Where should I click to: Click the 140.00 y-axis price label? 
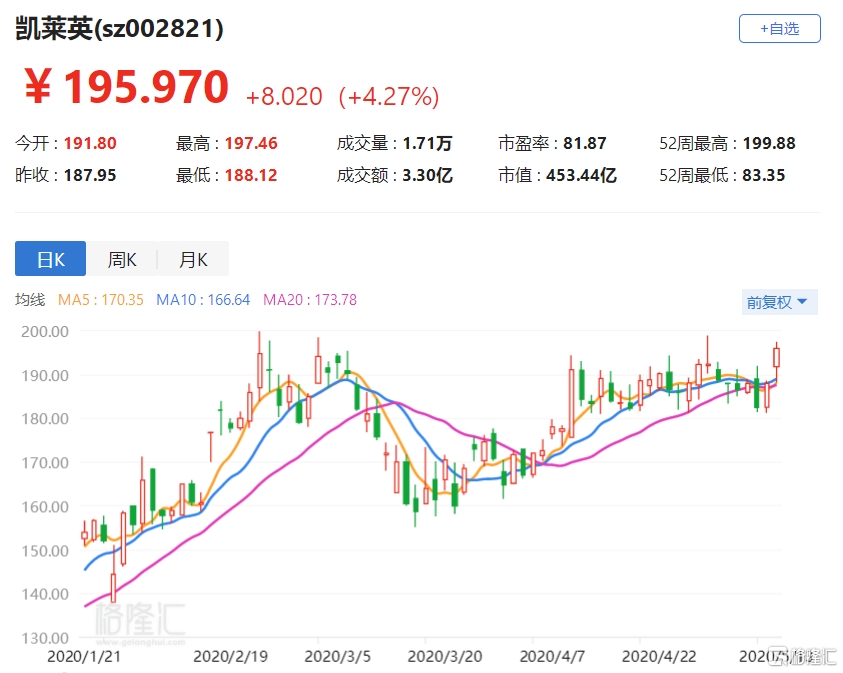pos(45,594)
